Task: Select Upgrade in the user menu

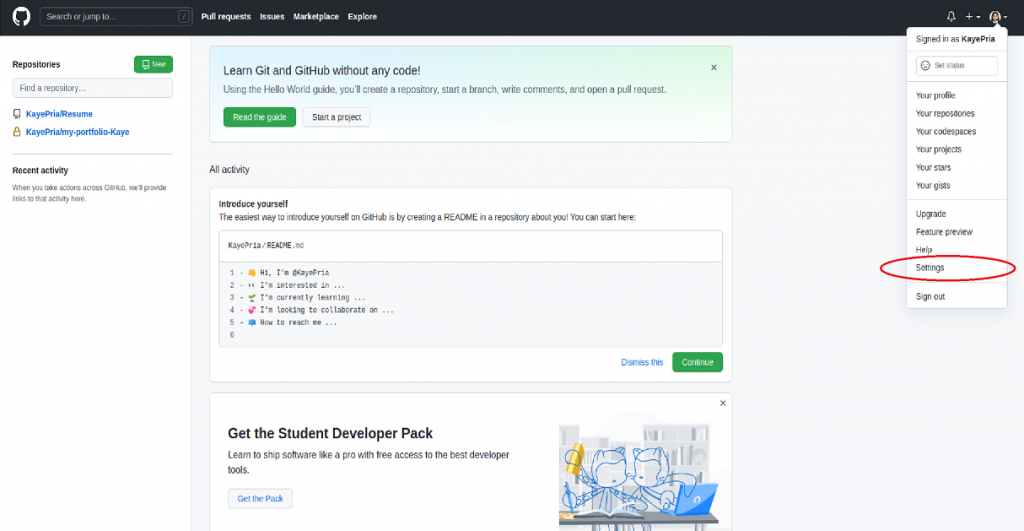Action: 931,214
